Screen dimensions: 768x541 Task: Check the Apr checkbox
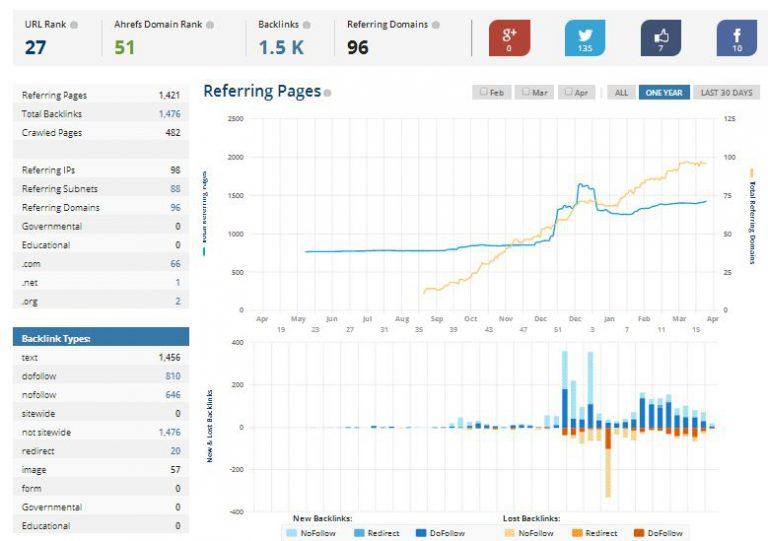(x=569, y=92)
